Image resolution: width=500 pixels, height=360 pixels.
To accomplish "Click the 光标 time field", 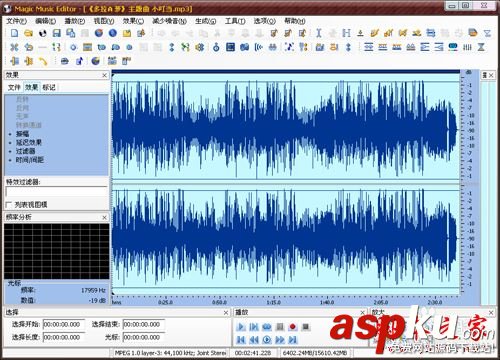I will (x=143, y=337).
